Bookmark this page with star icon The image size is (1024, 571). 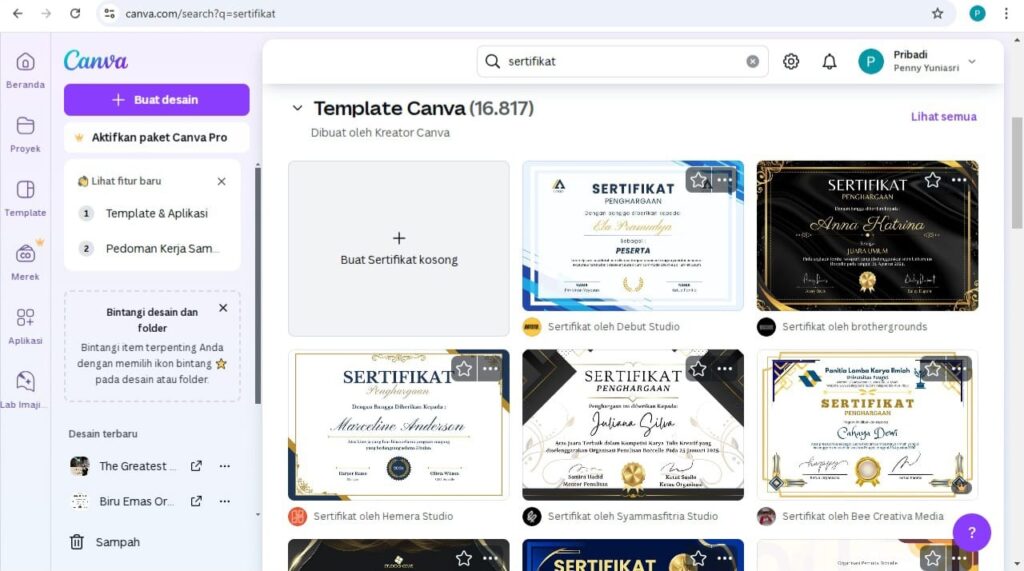pos(938,13)
